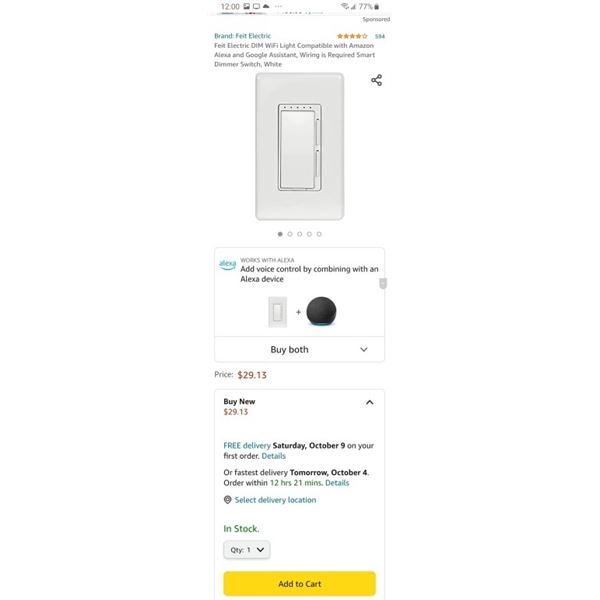The width and height of the screenshot is (600, 600).
Task: Click the small dimmer switch bundle image
Action: click(x=277, y=312)
